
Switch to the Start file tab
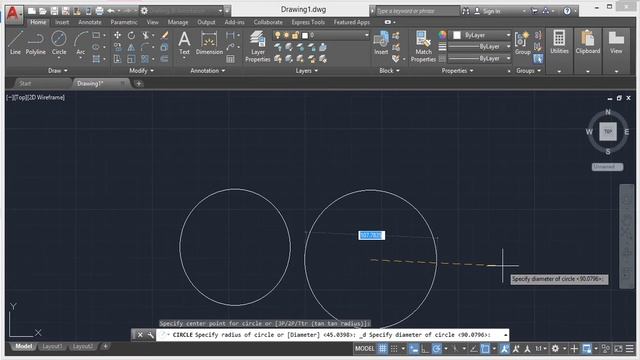(x=25, y=83)
